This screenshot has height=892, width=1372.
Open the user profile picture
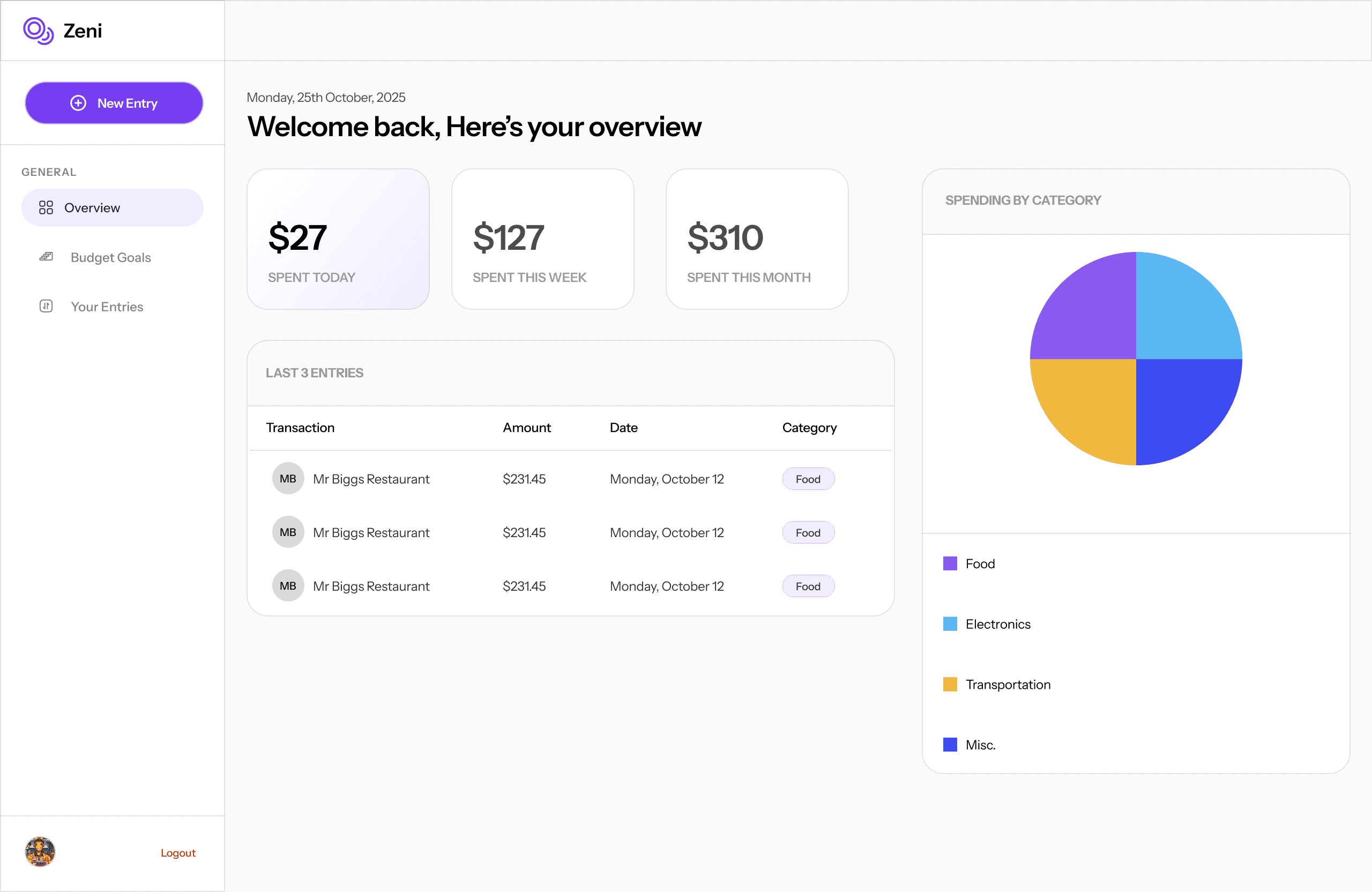tap(40, 852)
